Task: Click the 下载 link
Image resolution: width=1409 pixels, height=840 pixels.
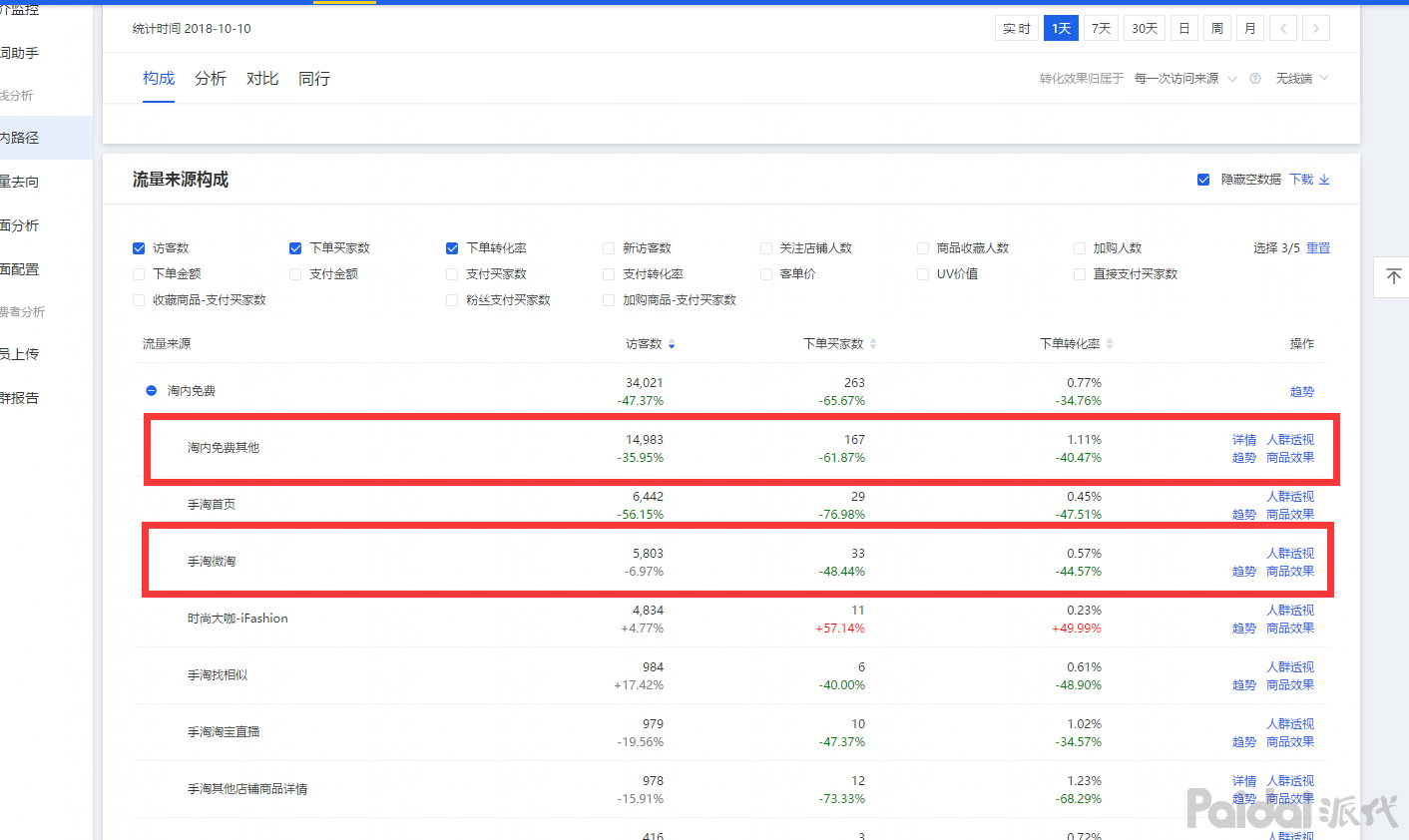Action: (1301, 180)
